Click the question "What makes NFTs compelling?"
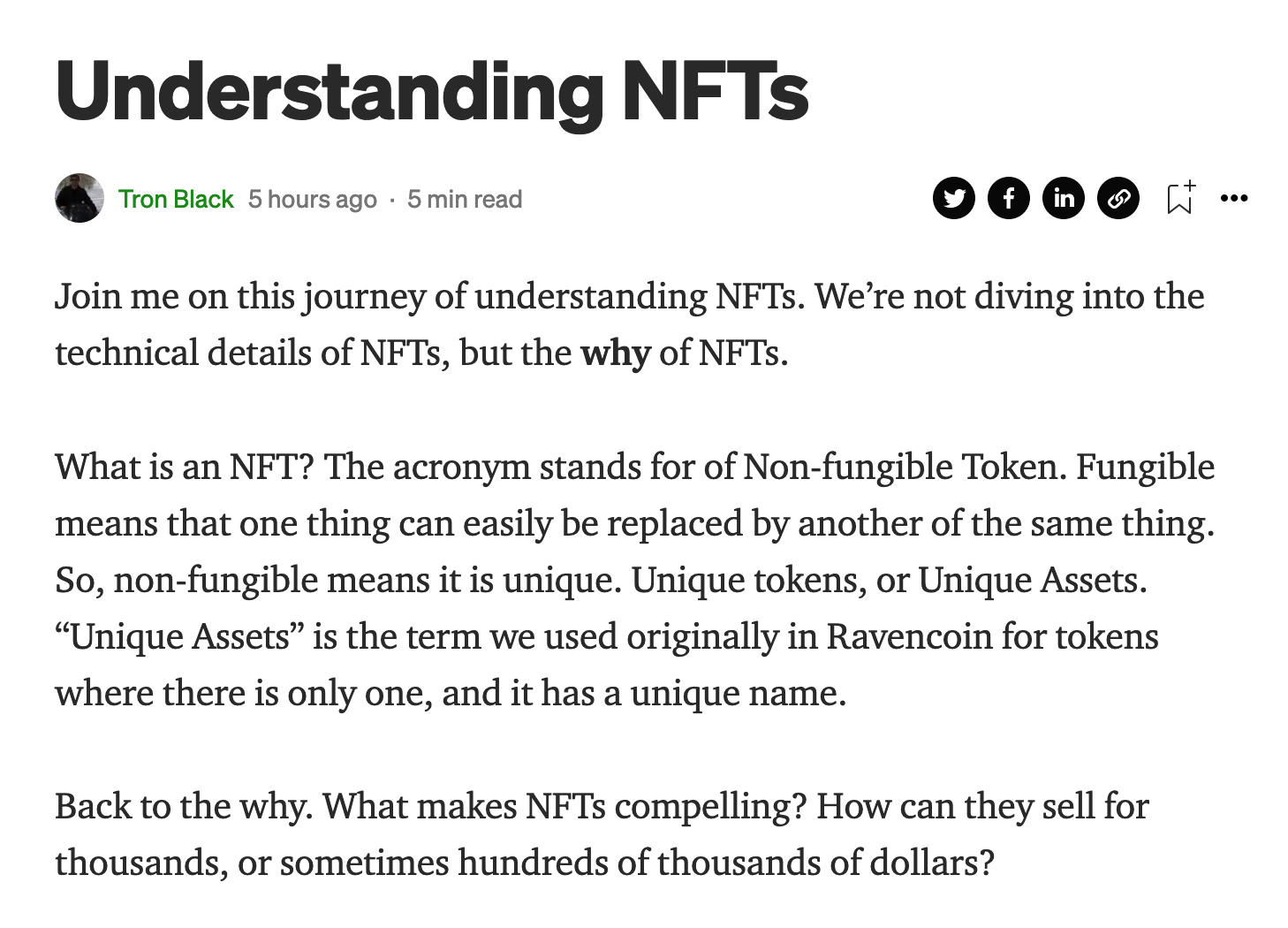 564,806
